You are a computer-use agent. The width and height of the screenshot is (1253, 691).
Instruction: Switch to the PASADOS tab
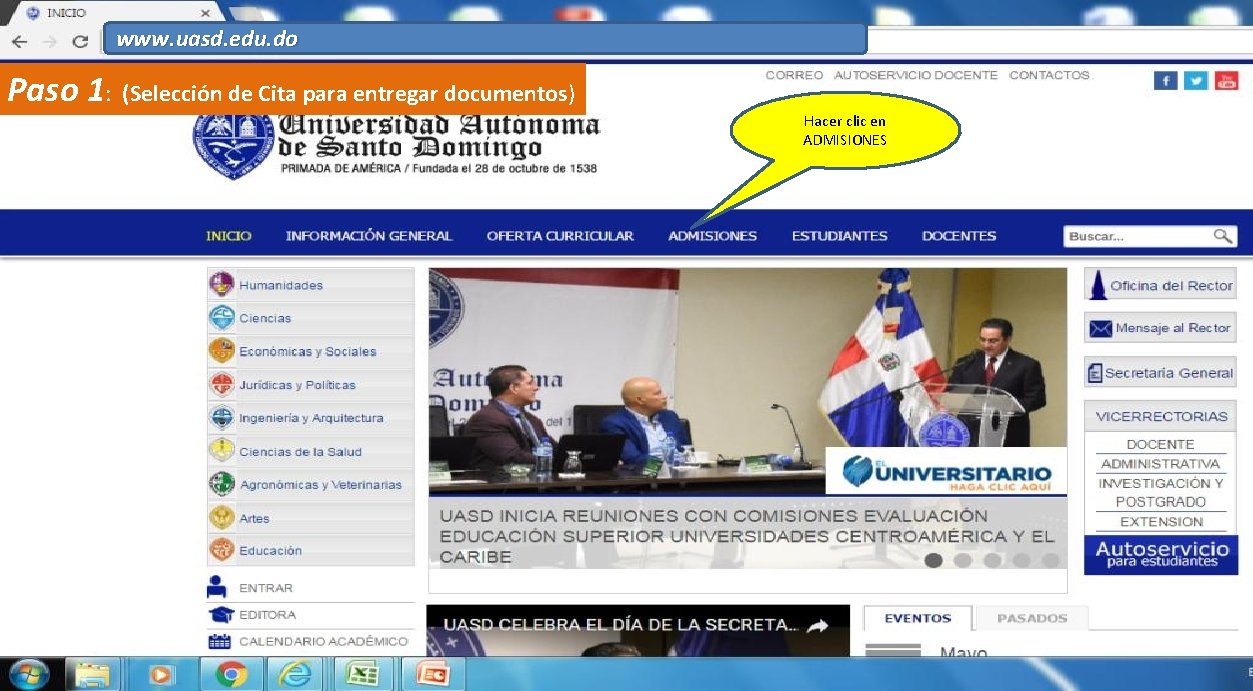click(1032, 618)
